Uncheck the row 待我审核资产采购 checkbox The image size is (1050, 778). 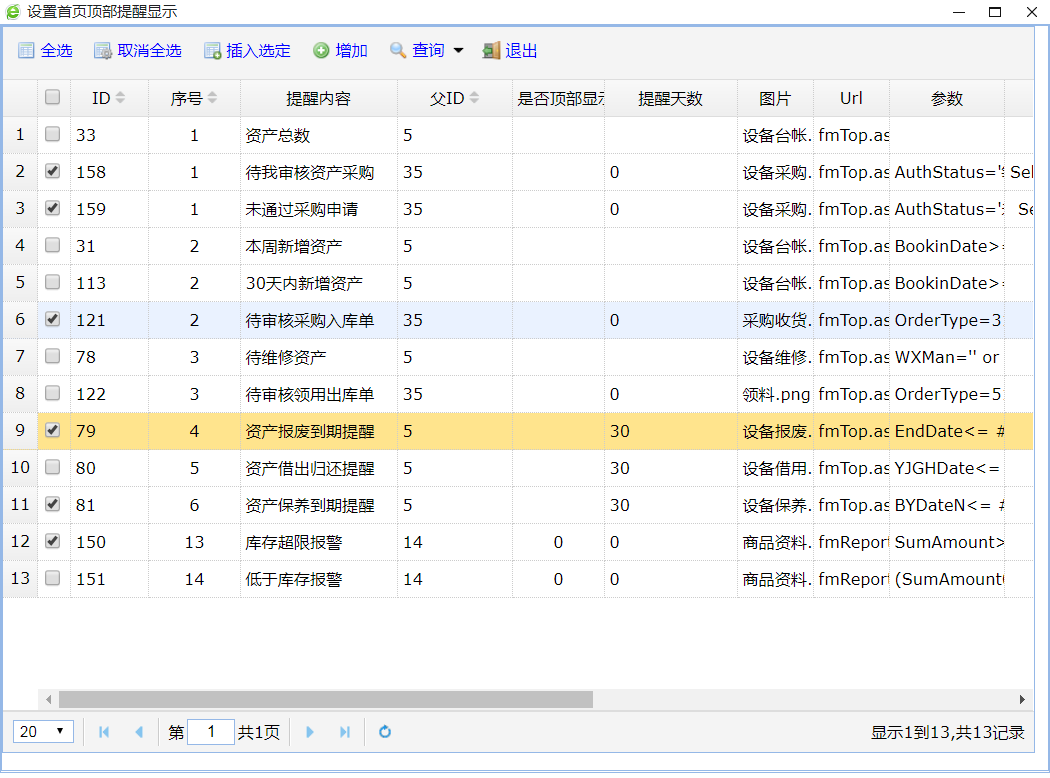pyautogui.click(x=53, y=171)
